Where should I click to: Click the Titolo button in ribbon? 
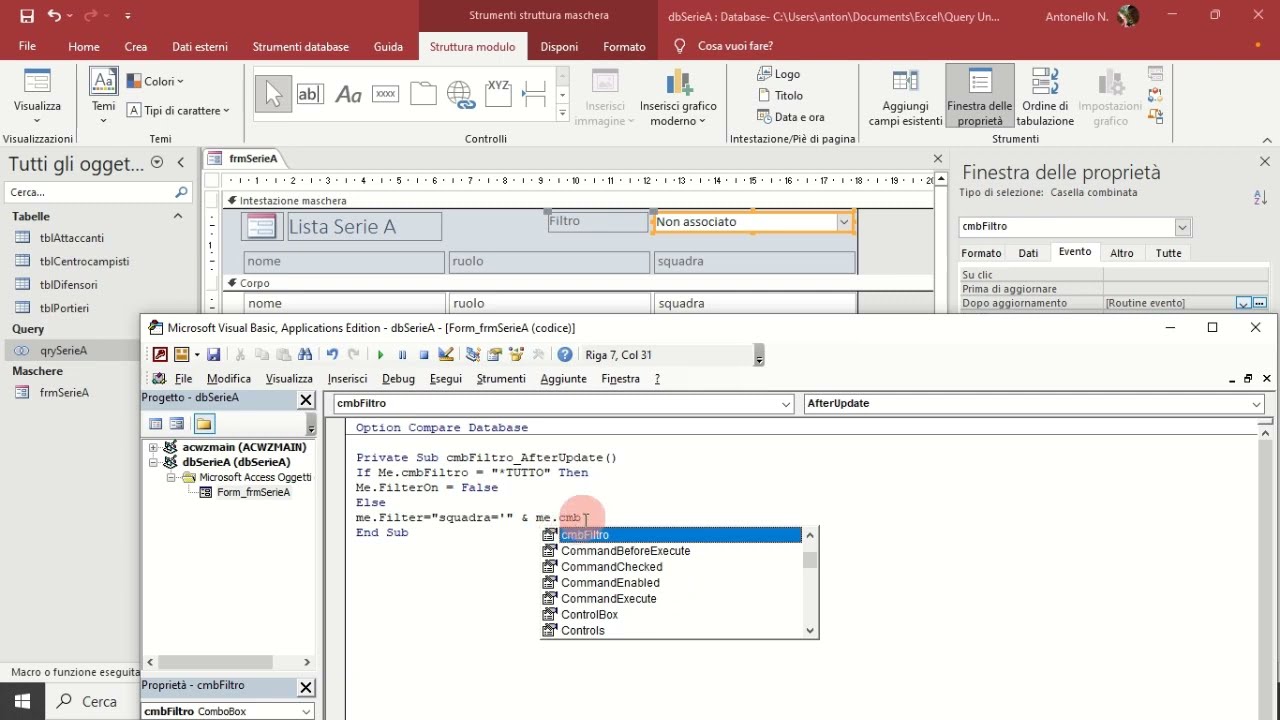(x=780, y=96)
